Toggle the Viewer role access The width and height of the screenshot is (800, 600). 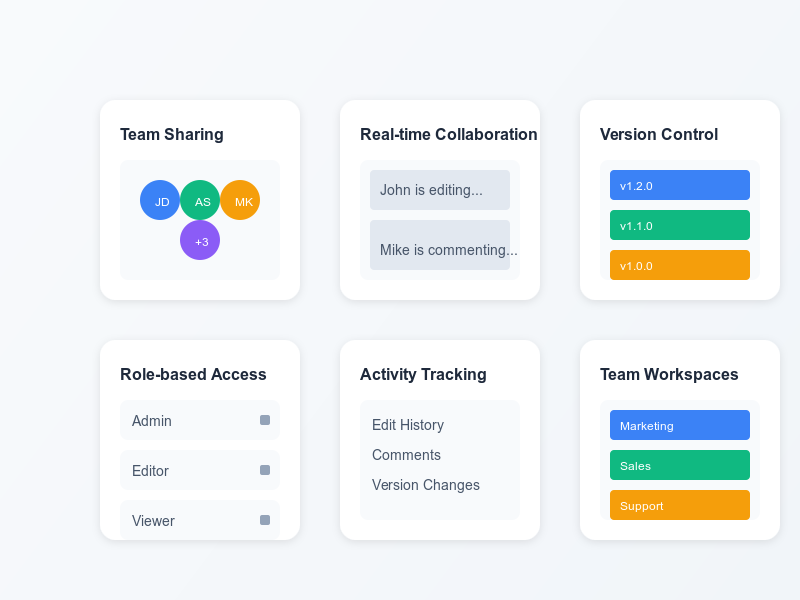click(264, 520)
